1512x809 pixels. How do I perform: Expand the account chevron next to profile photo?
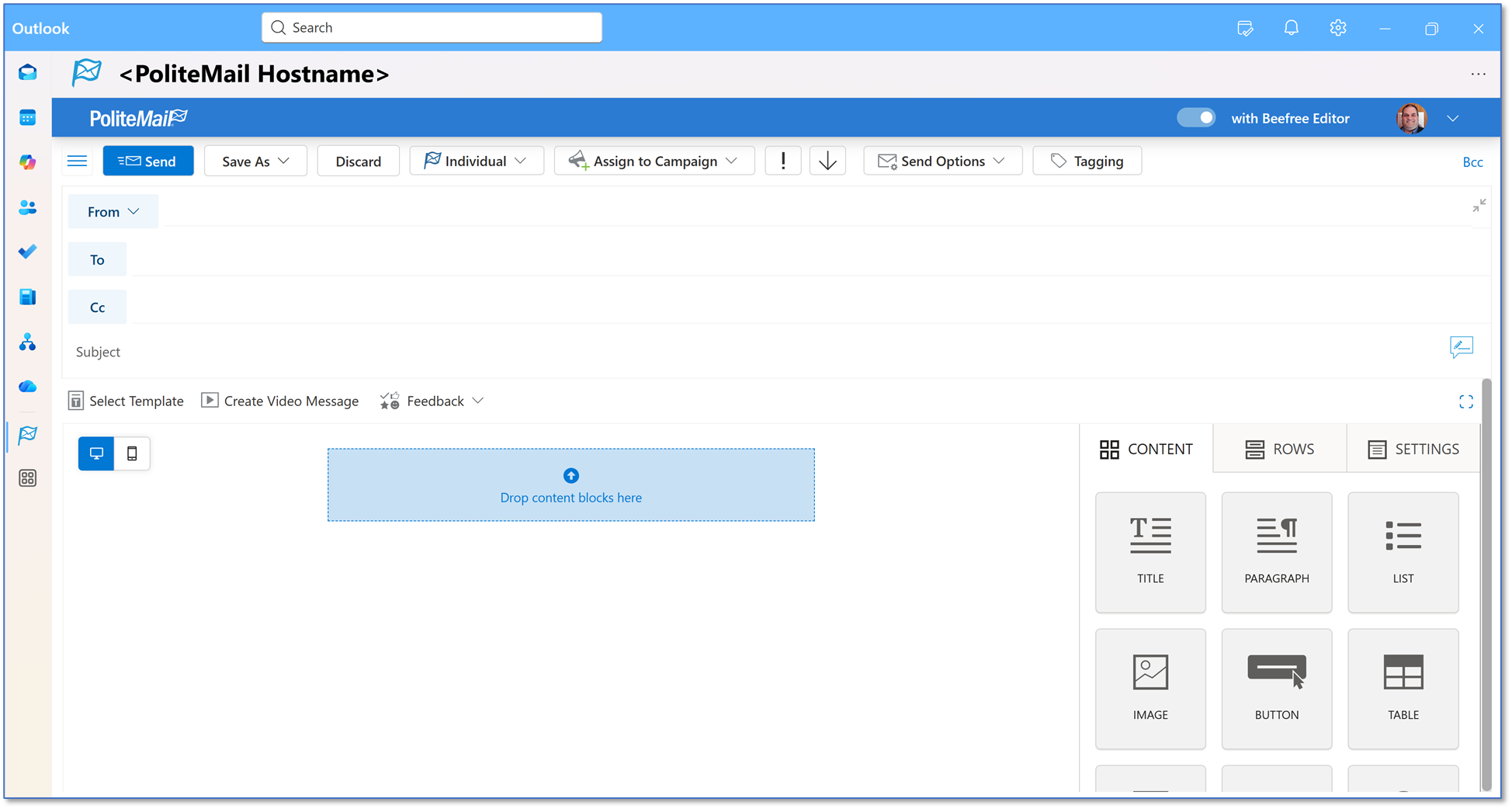(x=1453, y=118)
